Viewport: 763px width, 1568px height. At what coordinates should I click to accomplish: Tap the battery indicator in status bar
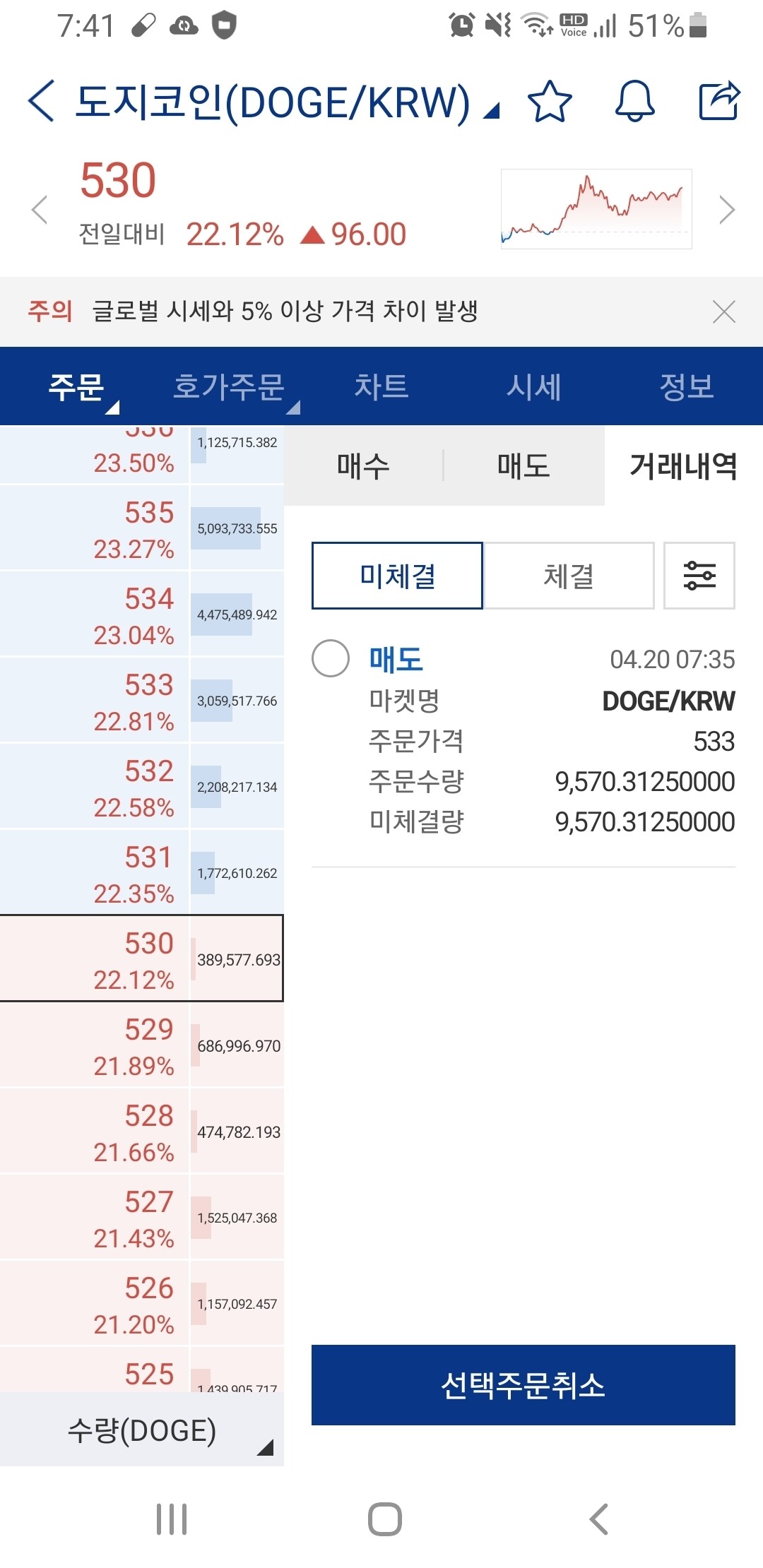[698, 25]
